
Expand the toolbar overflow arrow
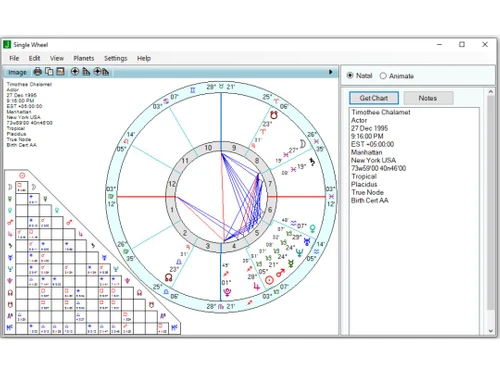coord(330,72)
